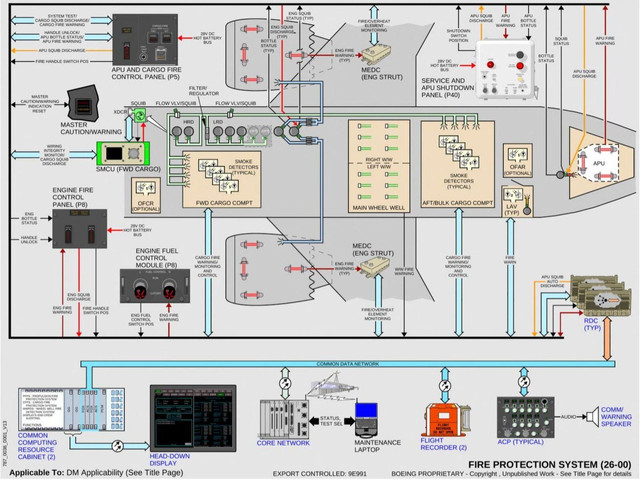The height and width of the screenshot is (480, 640).
Task: Open the Flight Recorder (2) link
Action: click(x=444, y=444)
